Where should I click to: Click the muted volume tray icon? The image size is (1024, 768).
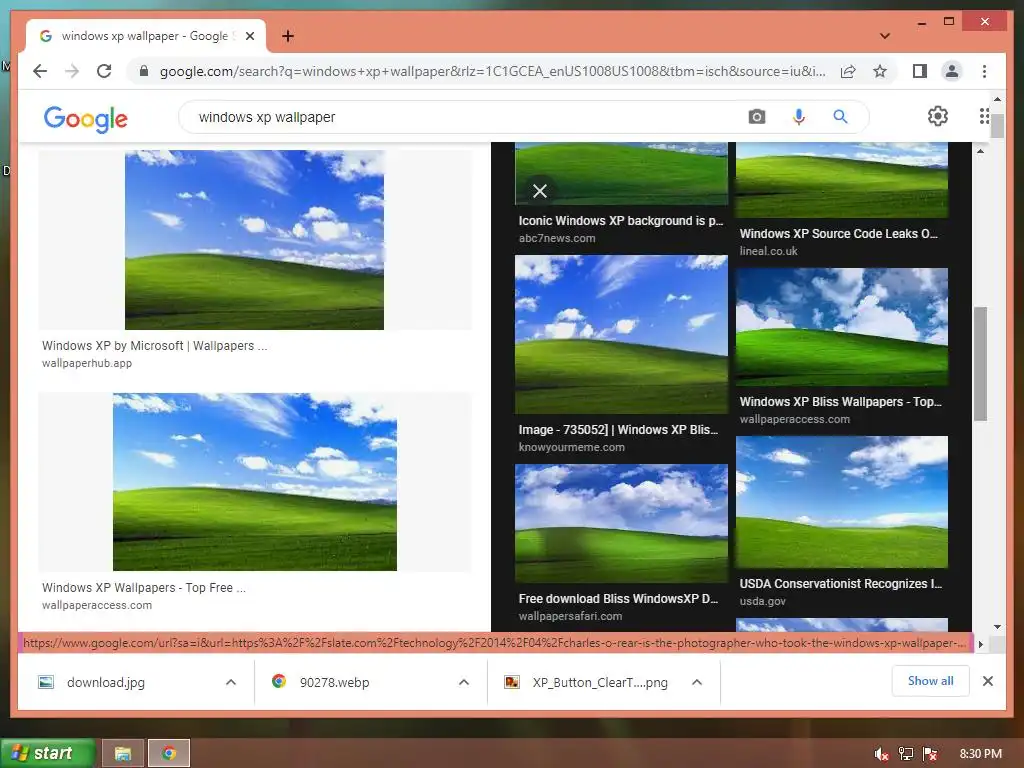(881, 754)
